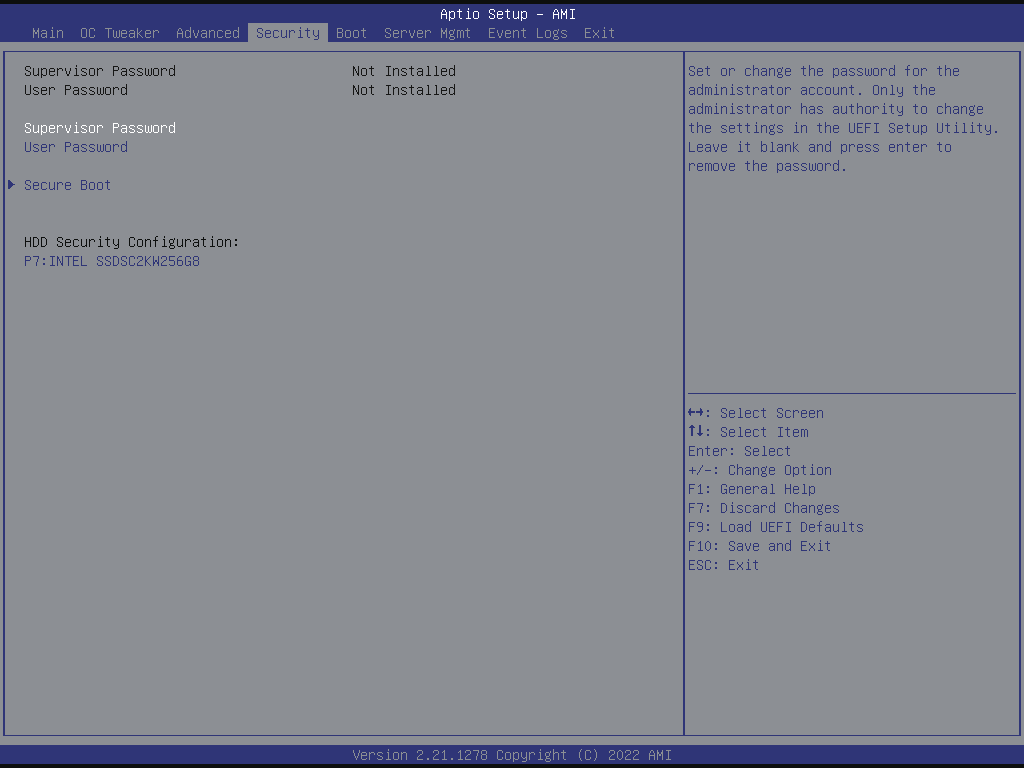The height and width of the screenshot is (768, 1024).
Task: Select the highlighted Supervisor Password option
Action: click(100, 128)
